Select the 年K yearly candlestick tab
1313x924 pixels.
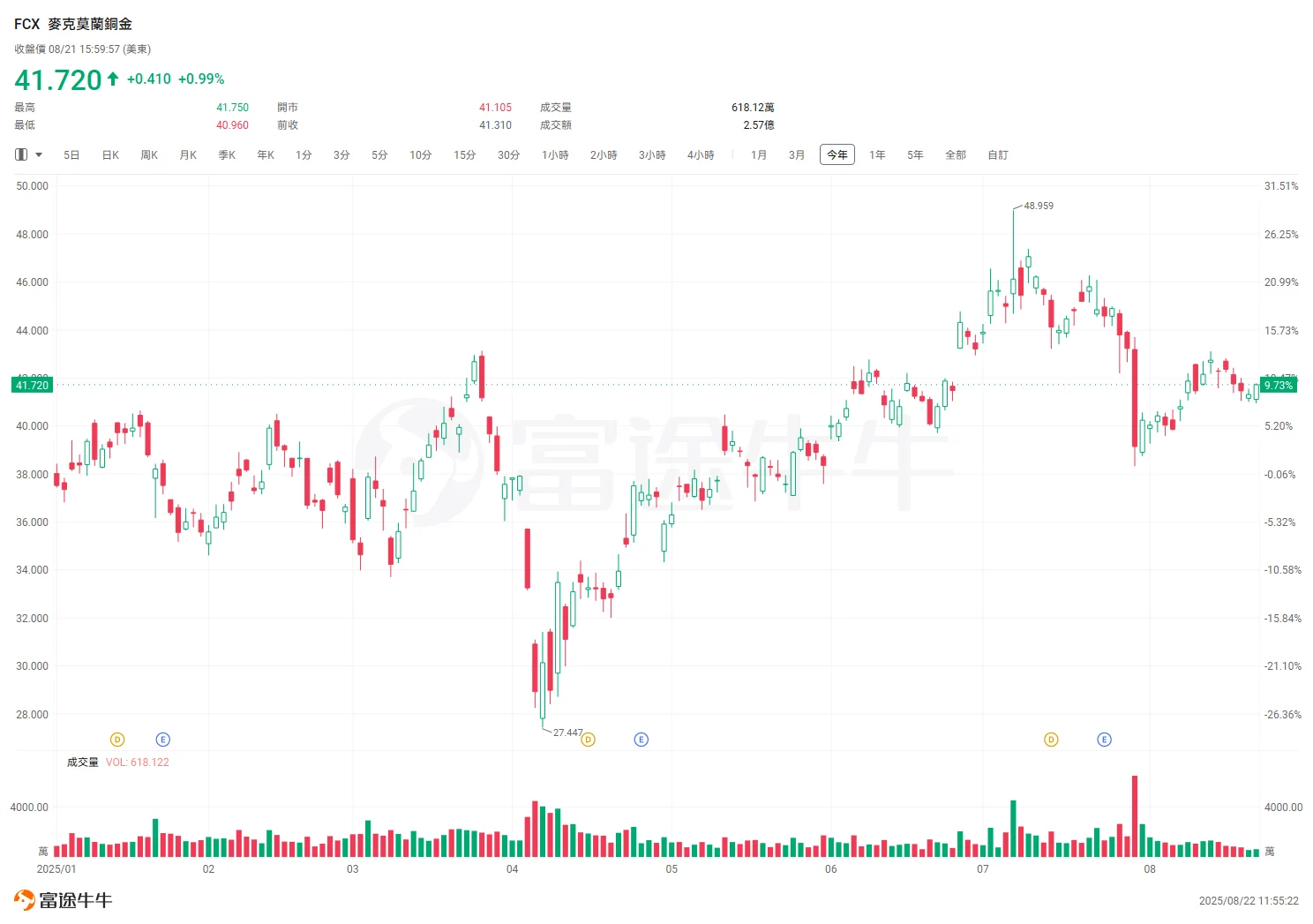[x=266, y=154]
